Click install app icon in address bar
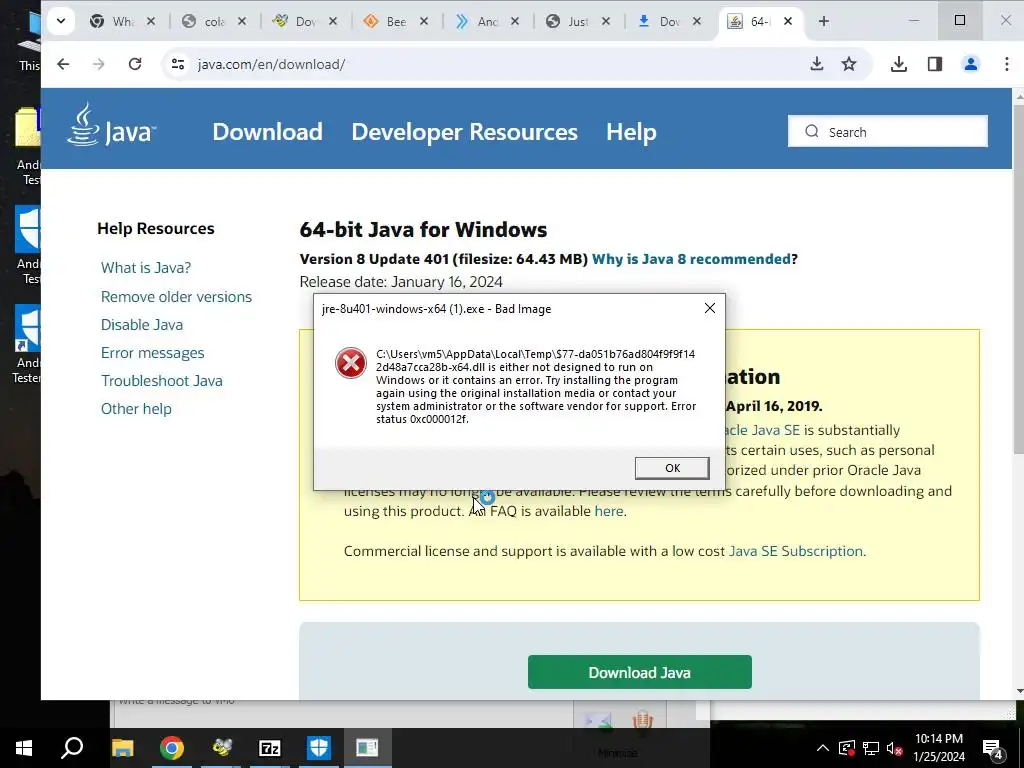Image resolution: width=1024 pixels, height=768 pixels. pyautogui.click(x=816, y=64)
